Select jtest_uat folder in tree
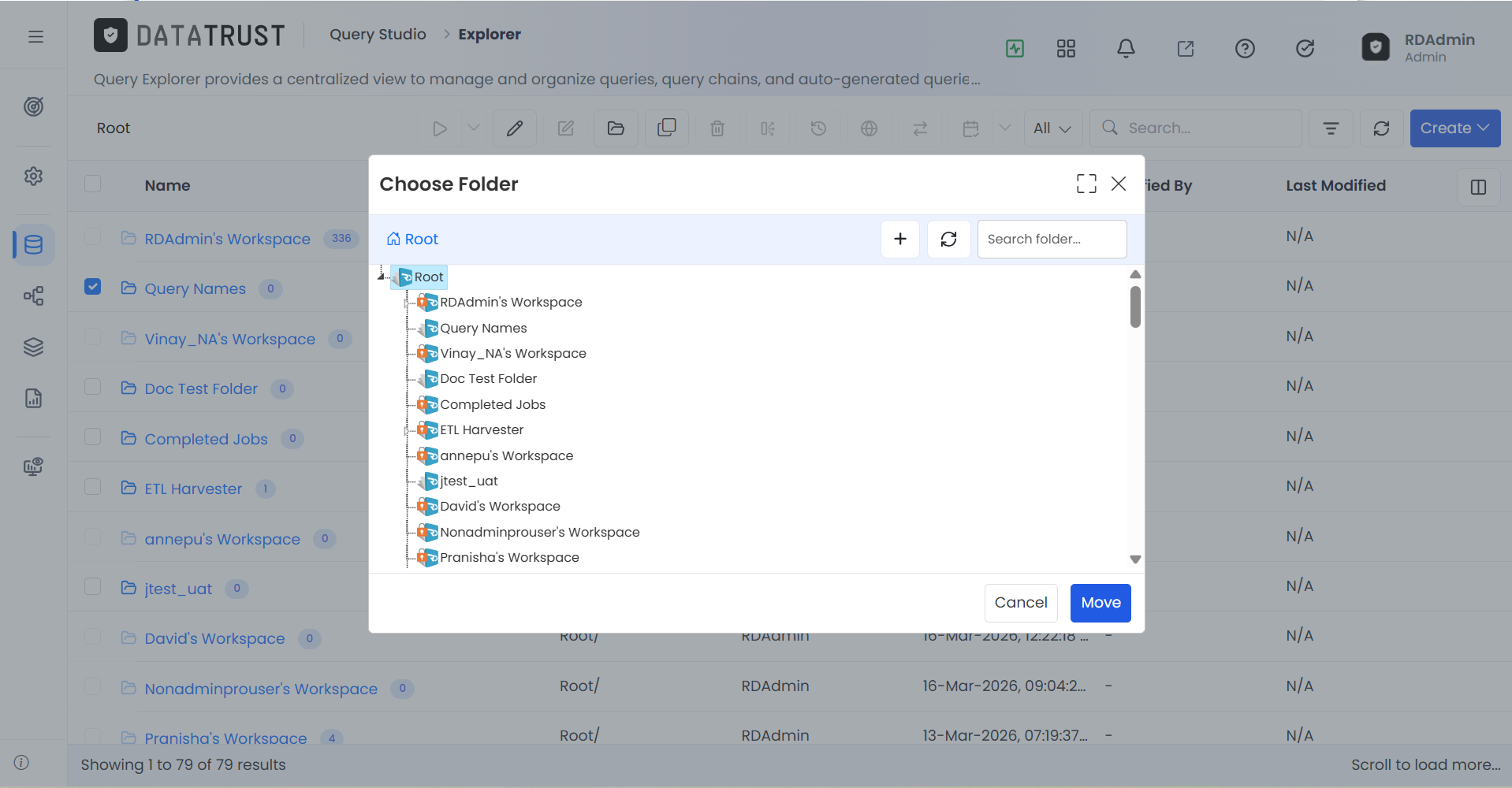Screen dimensions: 1512x788 [x=468, y=481]
